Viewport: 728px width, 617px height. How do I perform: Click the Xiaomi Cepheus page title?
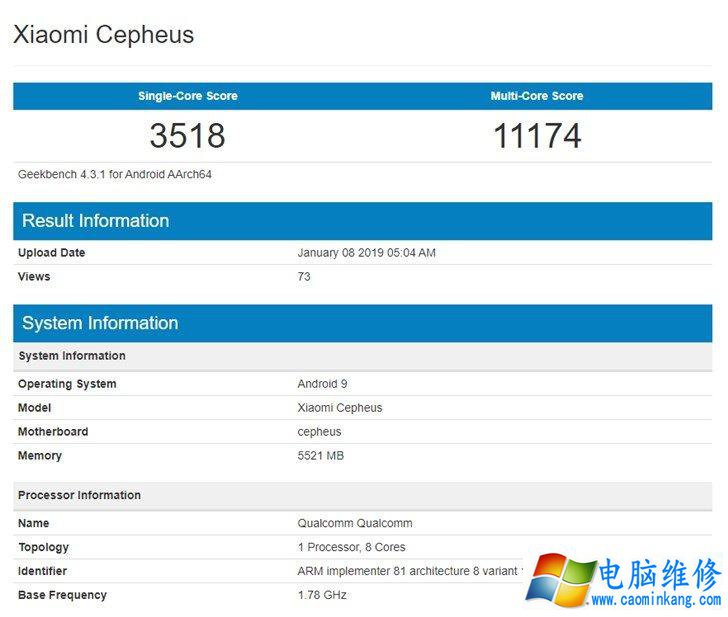click(104, 35)
